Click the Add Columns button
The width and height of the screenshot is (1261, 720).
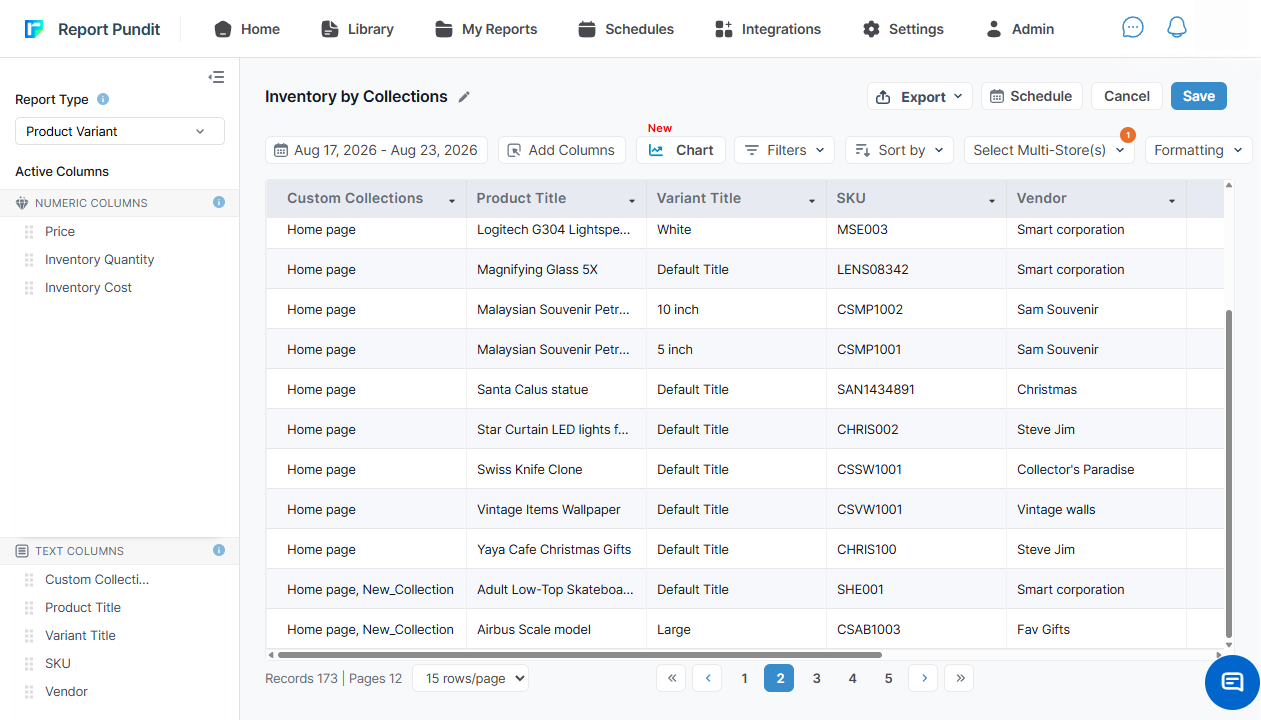[x=561, y=150]
